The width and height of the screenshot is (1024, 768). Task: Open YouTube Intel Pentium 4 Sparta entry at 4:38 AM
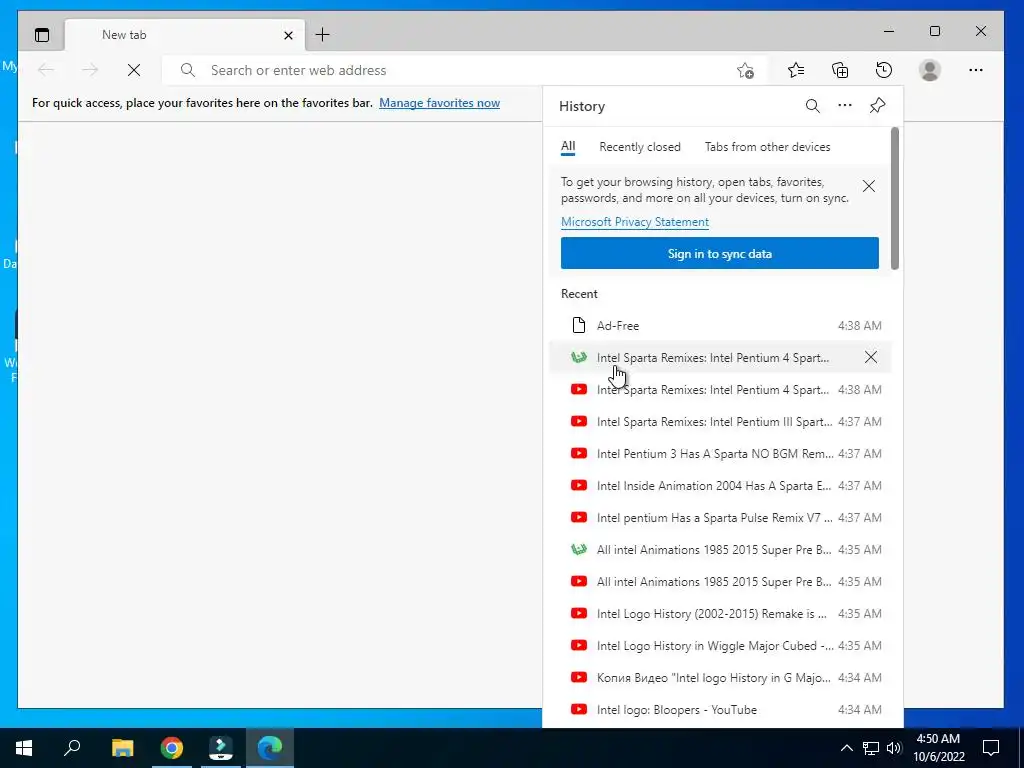click(x=720, y=389)
